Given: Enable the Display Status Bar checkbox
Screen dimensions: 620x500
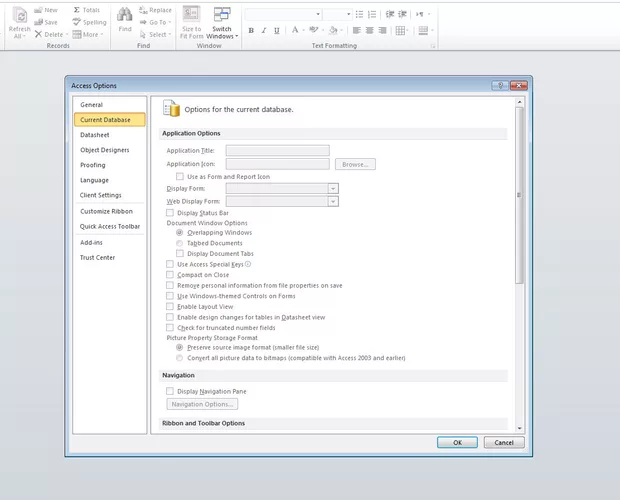Looking at the screenshot, I should pyautogui.click(x=169, y=213).
